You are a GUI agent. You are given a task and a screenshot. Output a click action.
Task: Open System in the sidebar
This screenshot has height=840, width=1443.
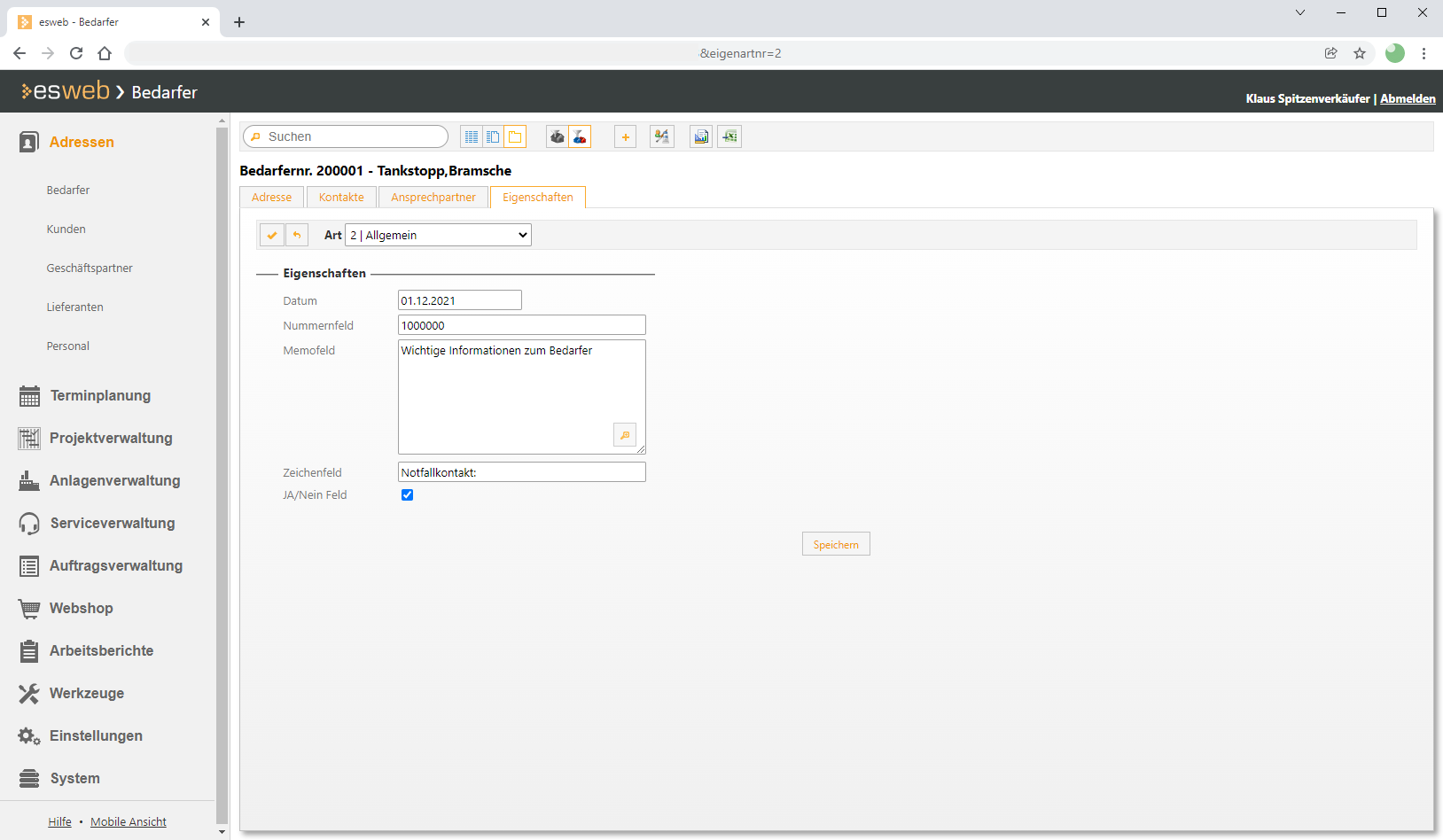(x=74, y=778)
